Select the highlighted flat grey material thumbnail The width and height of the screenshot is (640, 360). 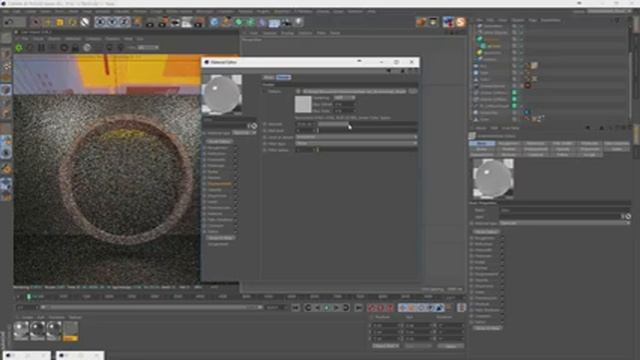coord(70,331)
